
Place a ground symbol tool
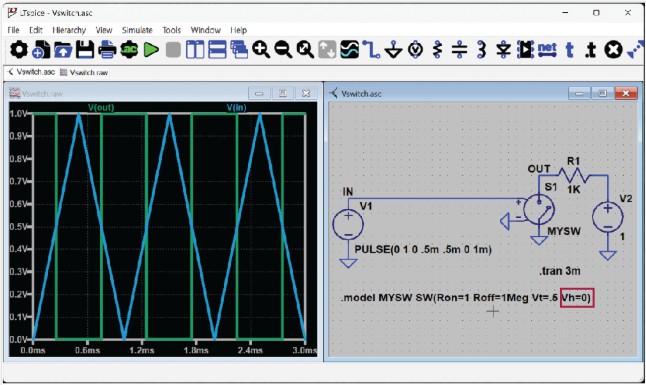click(x=393, y=50)
